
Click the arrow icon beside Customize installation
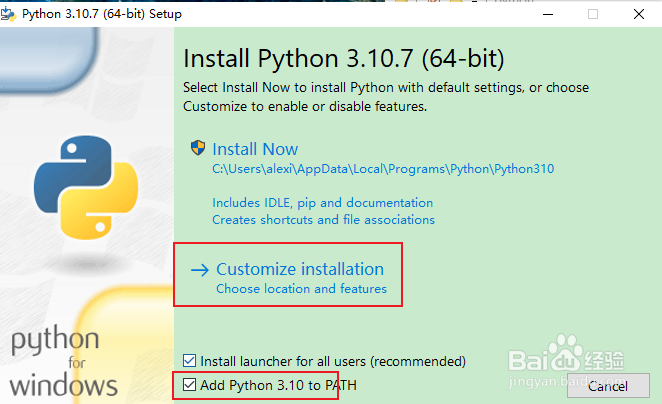[x=200, y=270]
